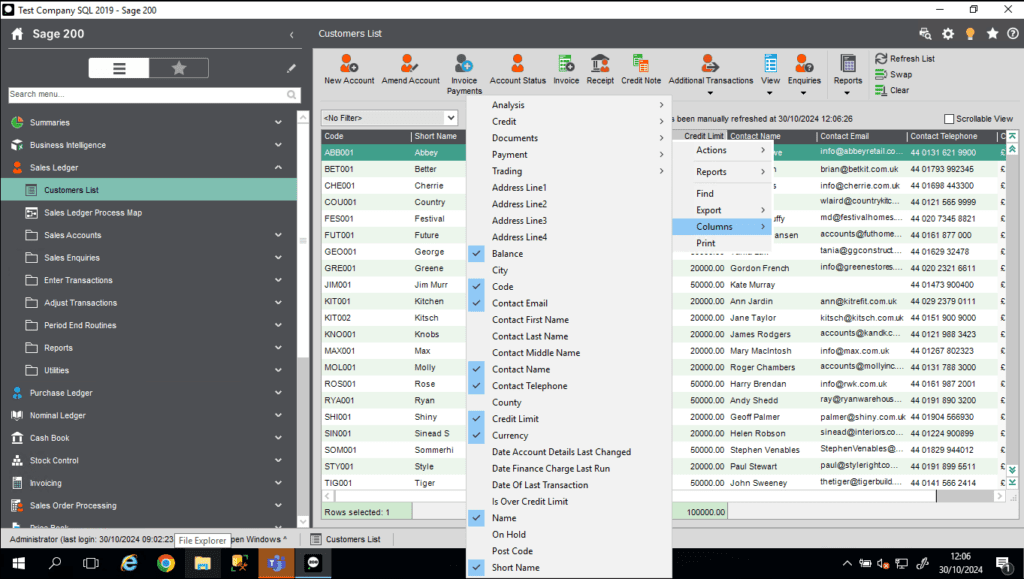This screenshot has height=579, width=1024.
Task: Open Google Chrome from the taskbar
Action: click(x=166, y=563)
